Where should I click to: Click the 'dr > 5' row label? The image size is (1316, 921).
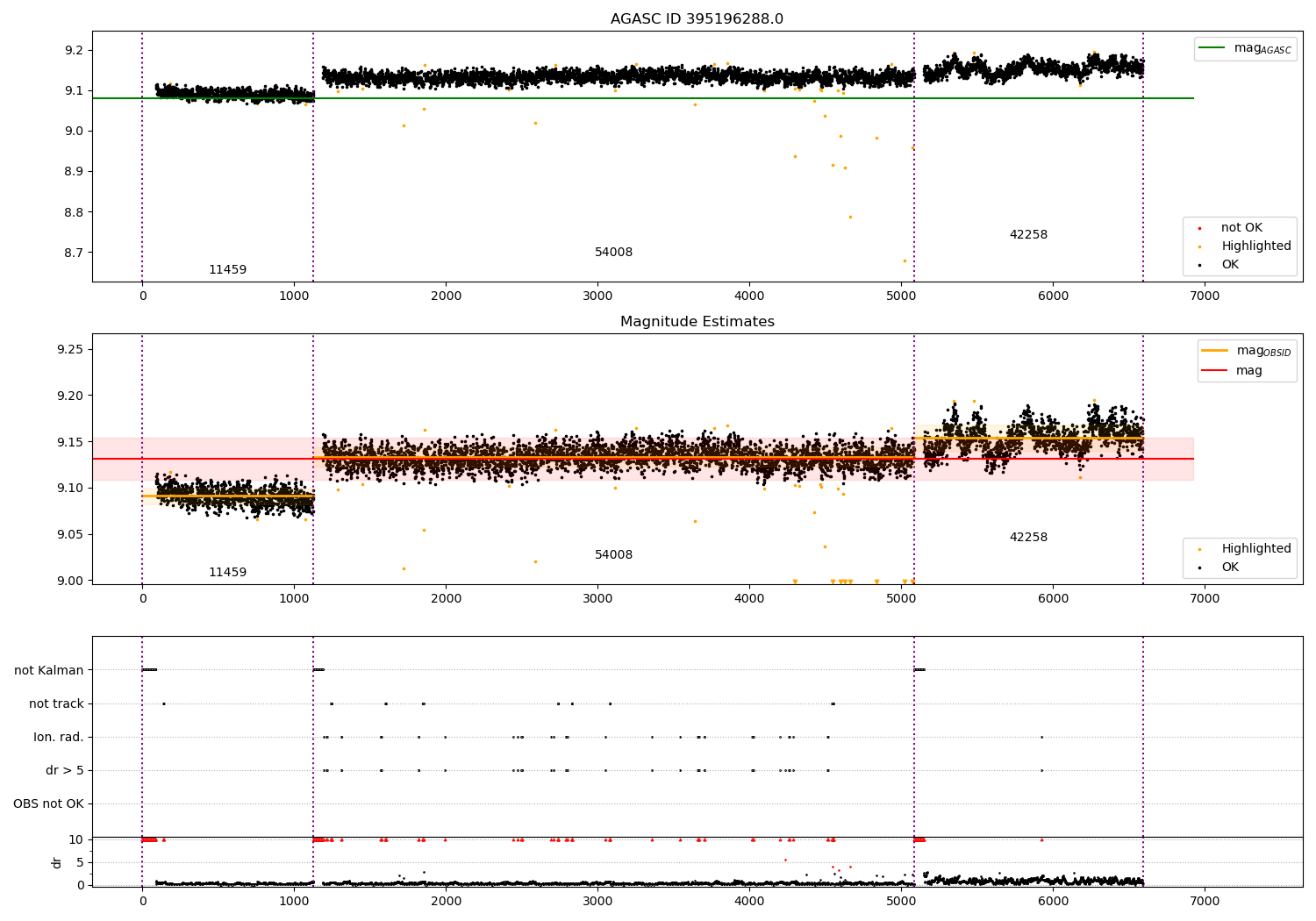coord(65,771)
